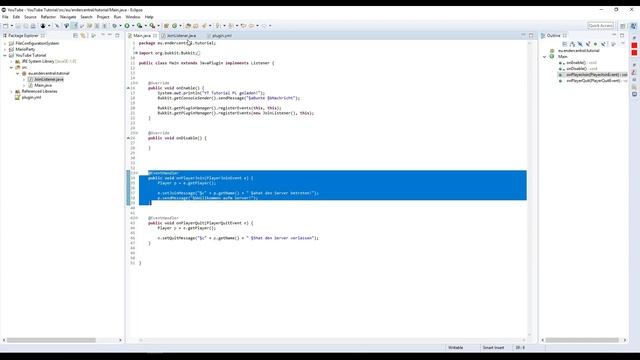Switch to the Main.java editor tab

click(142, 36)
